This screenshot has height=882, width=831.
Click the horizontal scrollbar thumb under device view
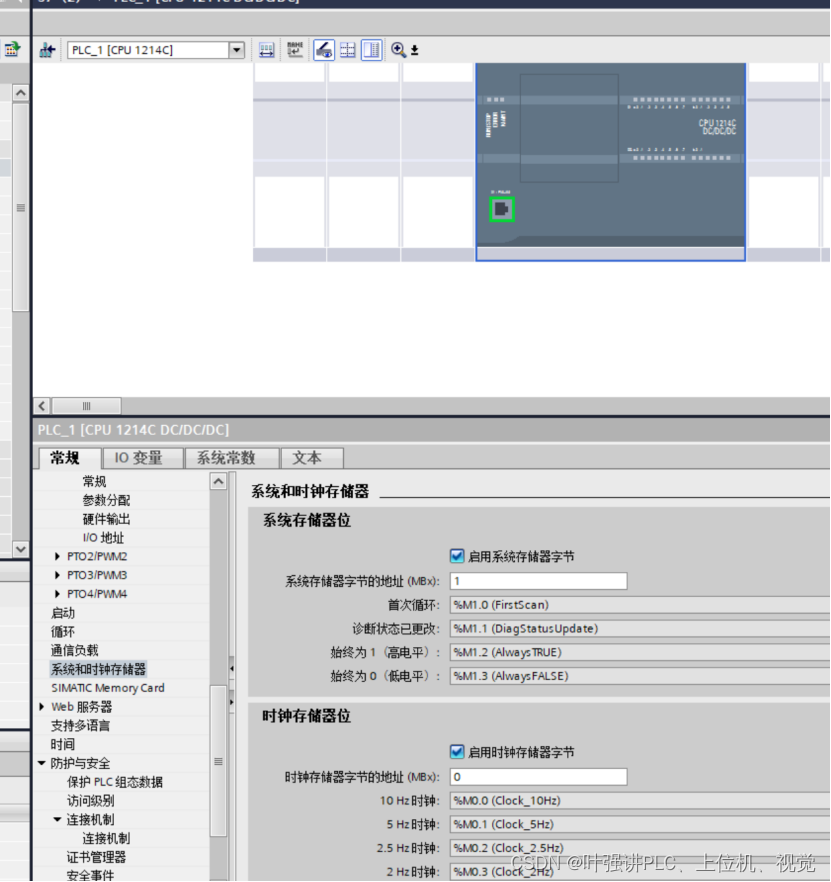click(x=86, y=406)
